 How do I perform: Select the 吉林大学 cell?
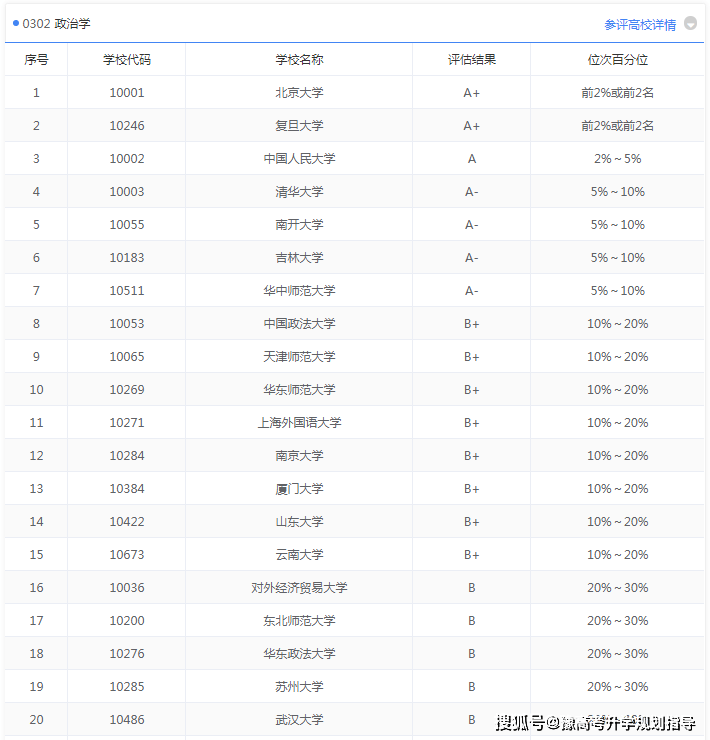(x=299, y=258)
